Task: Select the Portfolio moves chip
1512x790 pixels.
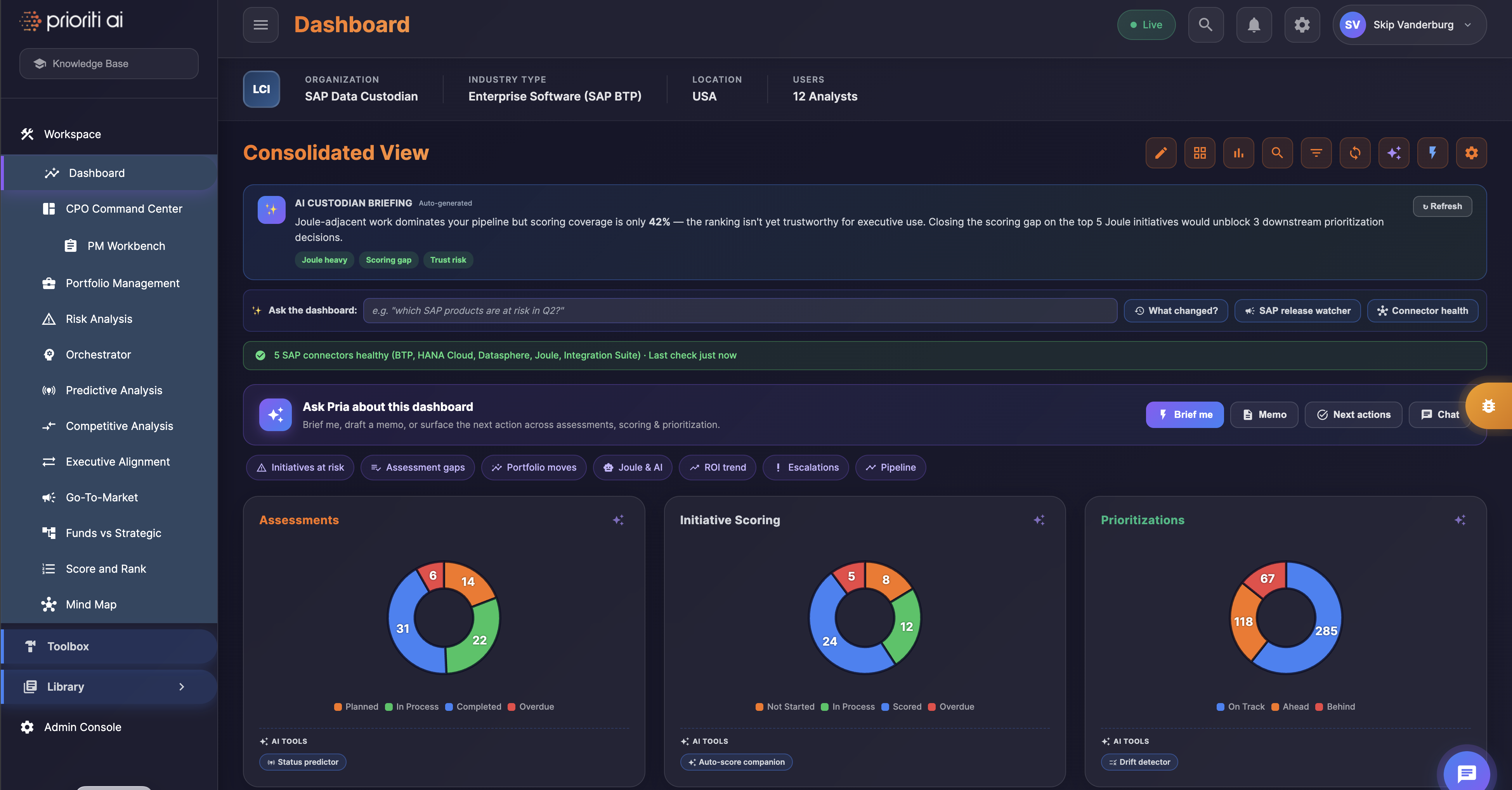Action: 534,468
